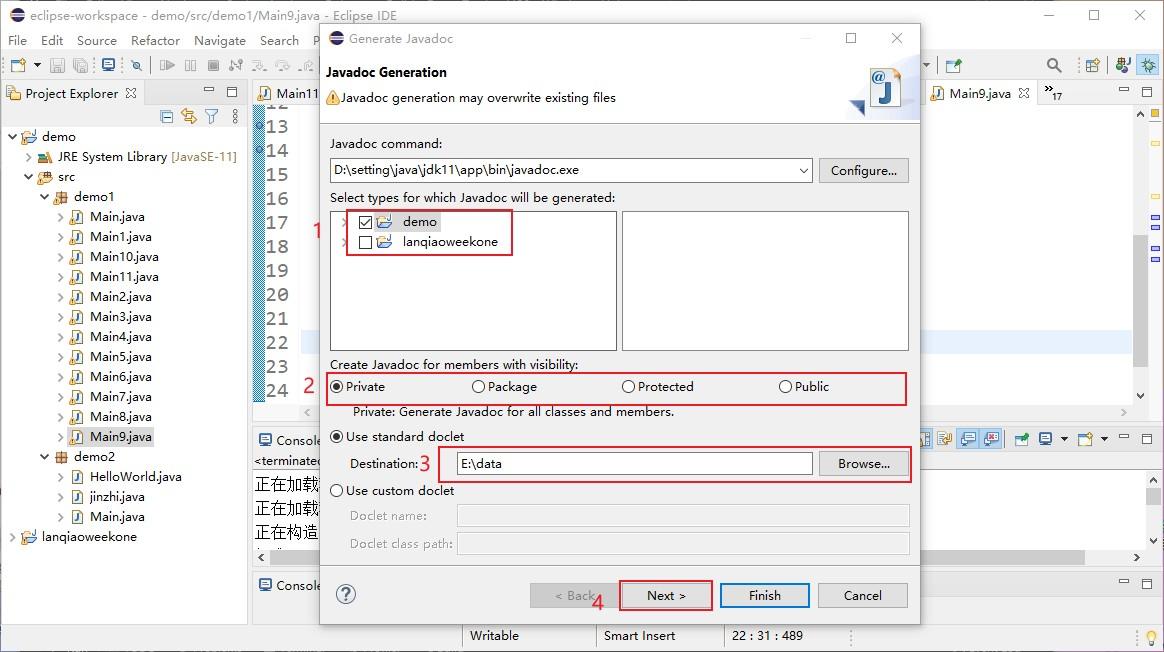1164x652 pixels.
Task: Click the tip lightbulb in status bar
Action: tap(1151, 637)
